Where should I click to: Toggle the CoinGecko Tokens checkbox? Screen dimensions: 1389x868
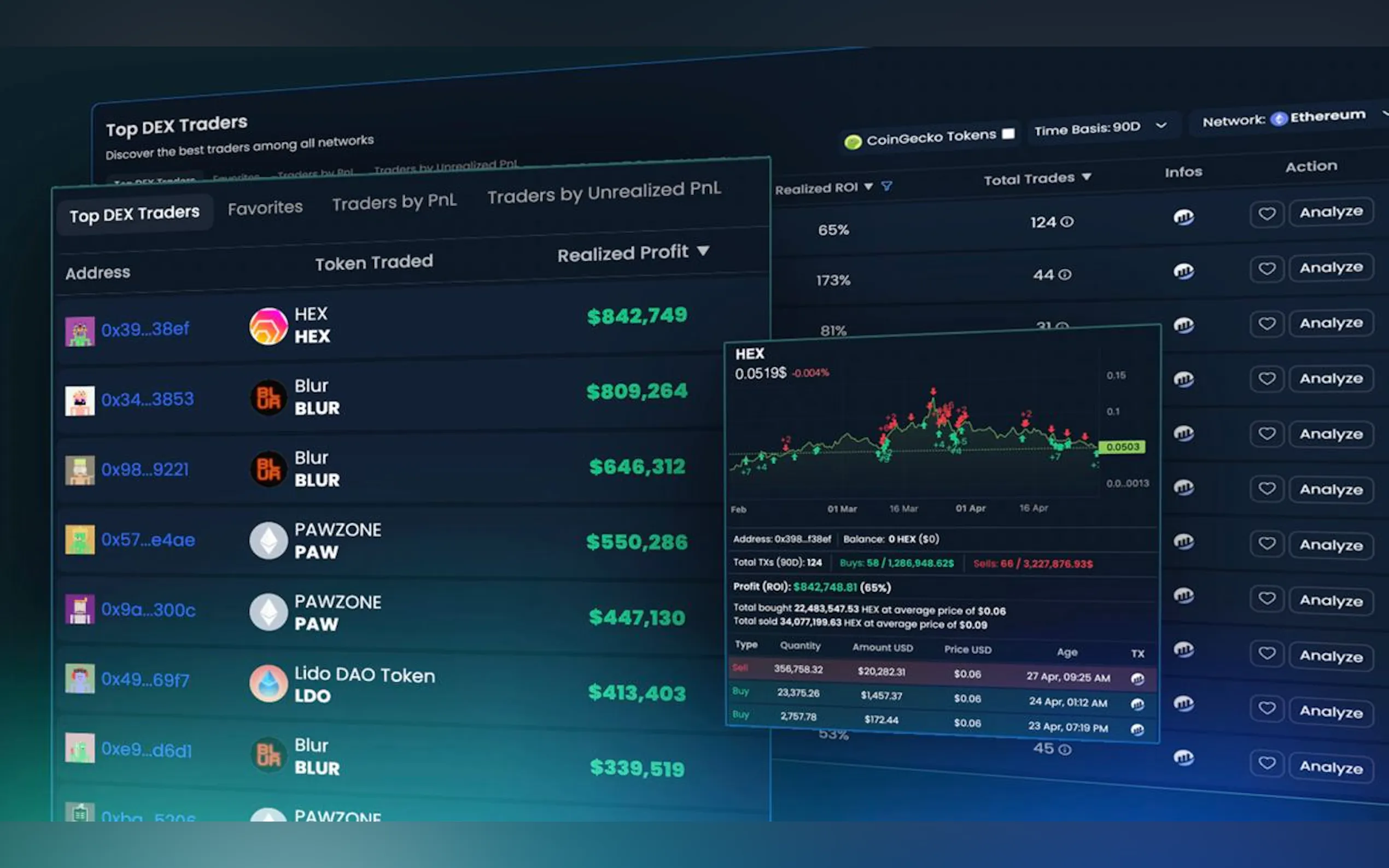(x=1008, y=134)
